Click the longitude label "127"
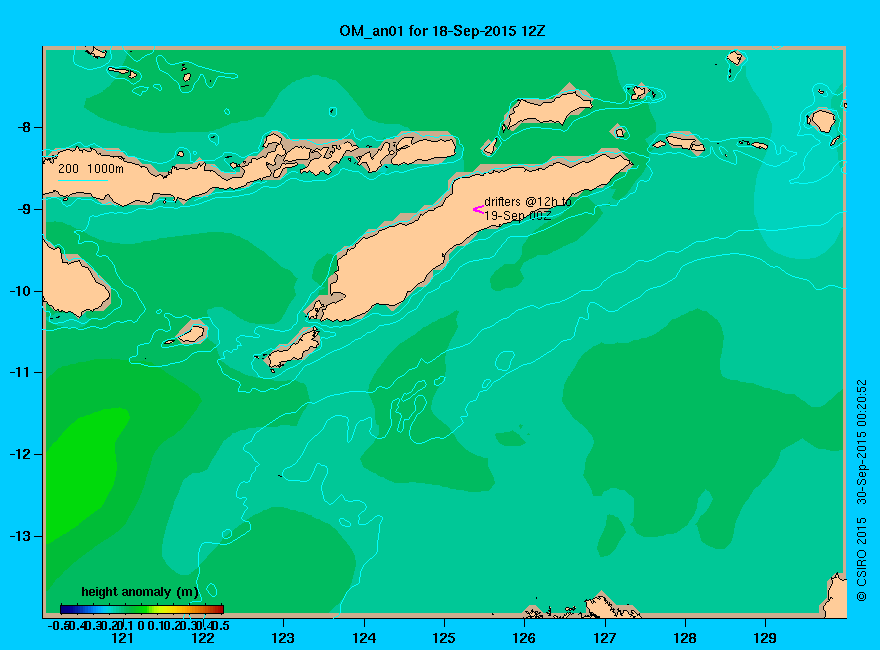This screenshot has height=650, width=880. (604, 638)
